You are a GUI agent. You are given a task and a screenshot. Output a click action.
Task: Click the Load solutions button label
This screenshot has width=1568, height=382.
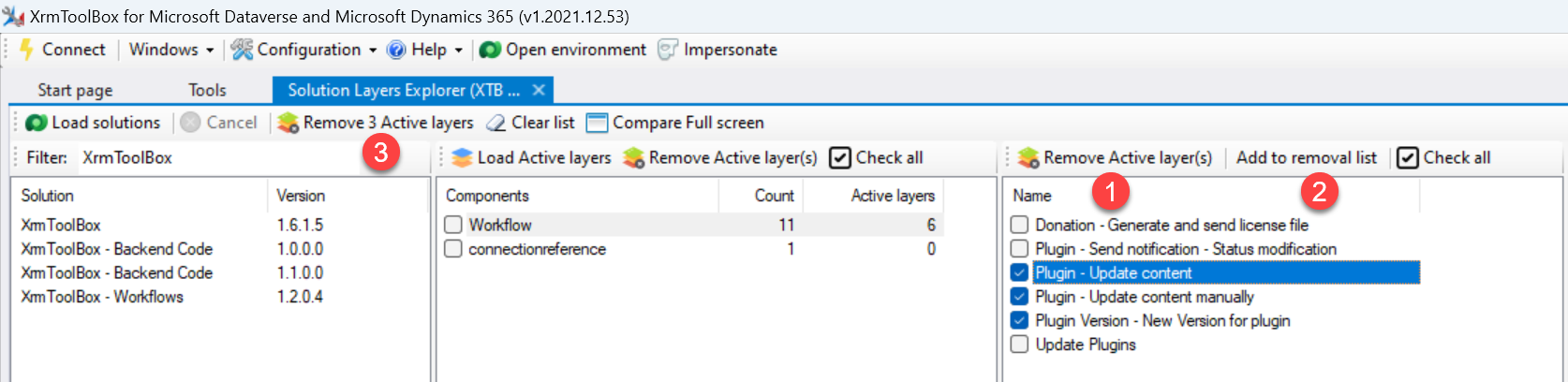click(x=106, y=123)
